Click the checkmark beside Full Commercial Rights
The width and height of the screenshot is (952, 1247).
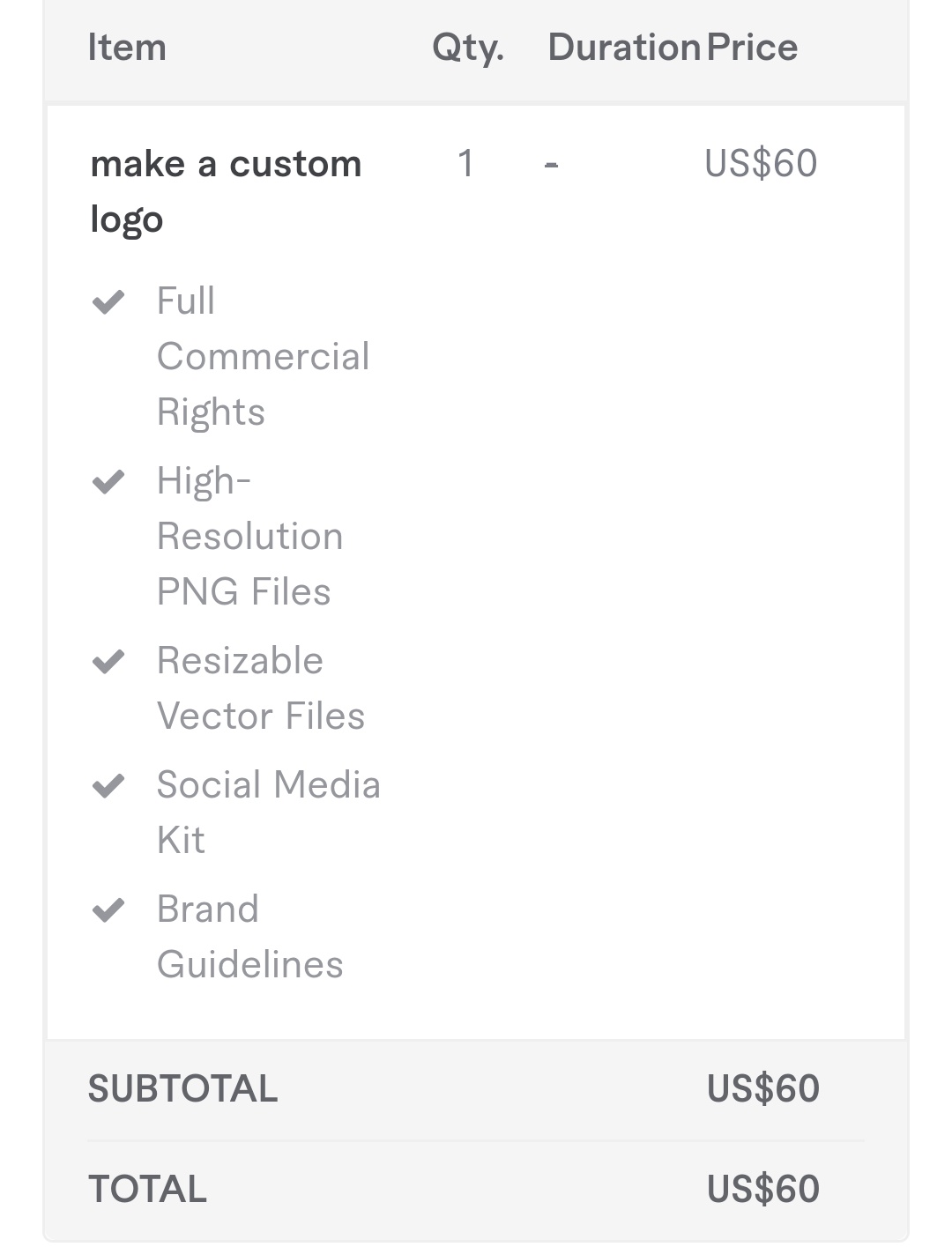coord(108,302)
